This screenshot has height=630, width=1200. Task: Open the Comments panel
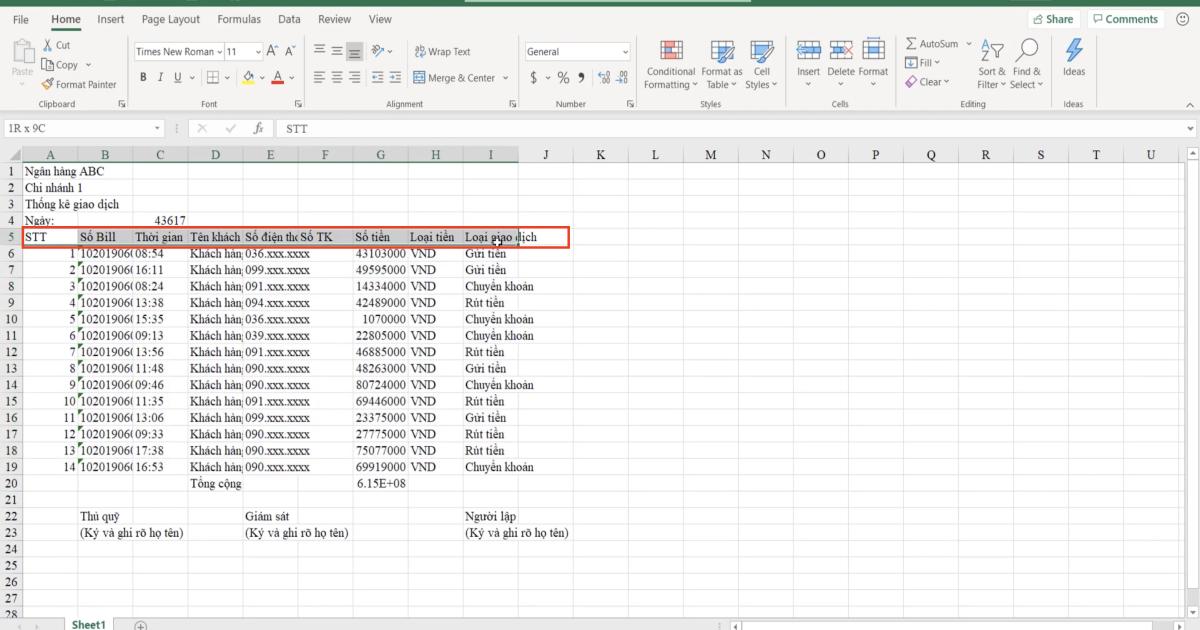1124,18
